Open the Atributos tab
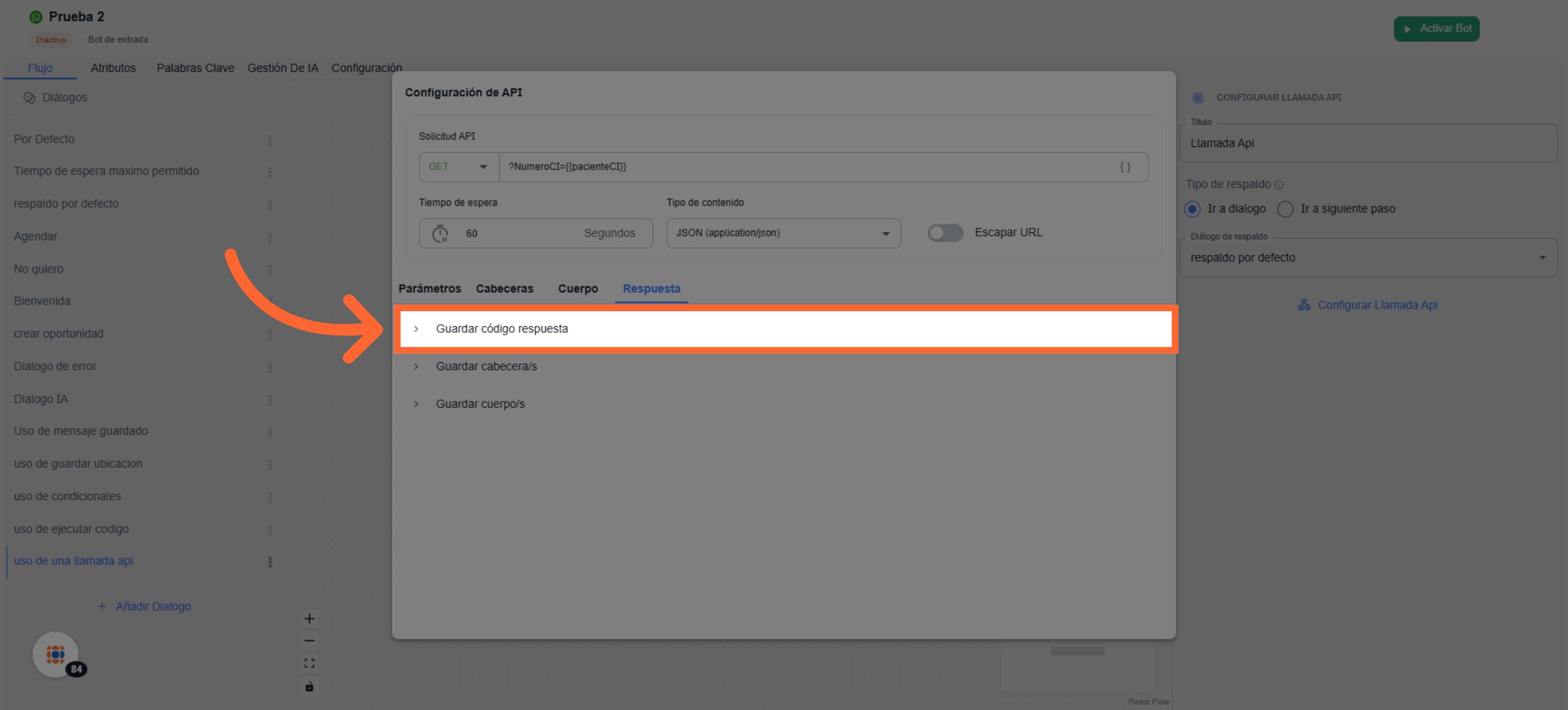 [x=113, y=68]
